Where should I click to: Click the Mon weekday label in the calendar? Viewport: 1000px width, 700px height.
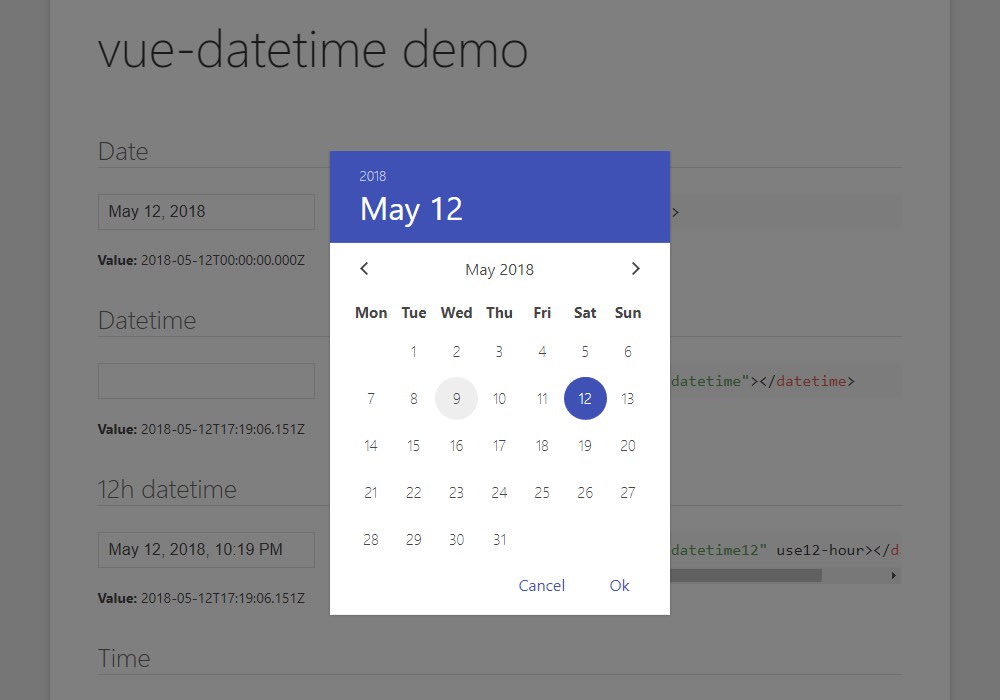[370, 312]
